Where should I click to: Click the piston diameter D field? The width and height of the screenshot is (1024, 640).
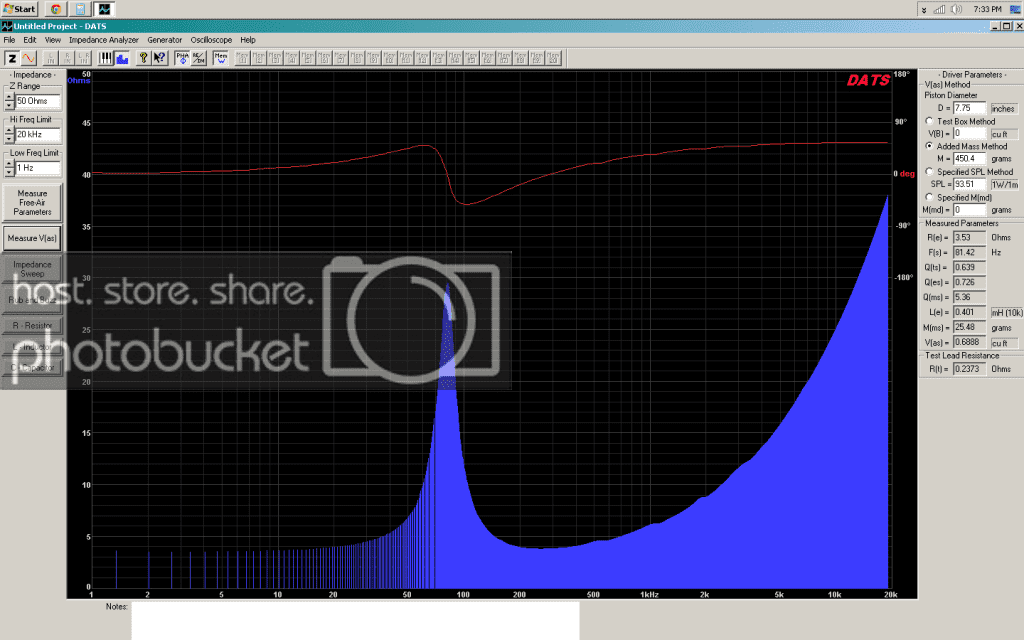[x=969, y=108]
